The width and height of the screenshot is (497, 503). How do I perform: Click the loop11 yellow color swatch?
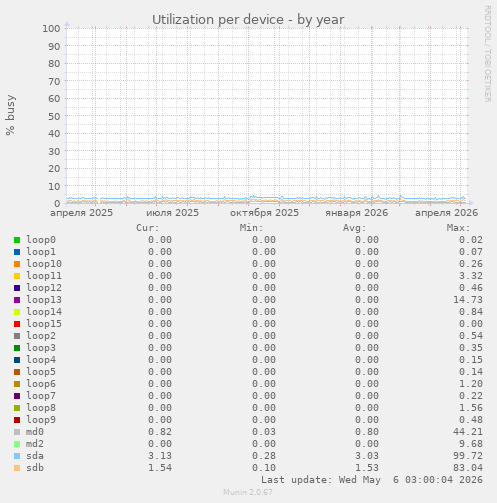[x=17, y=276]
